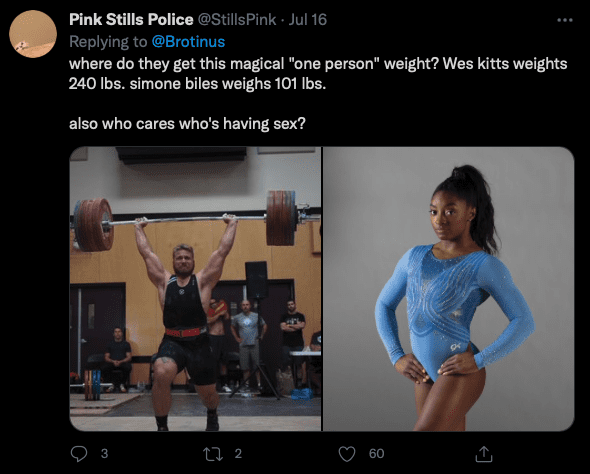Click the 'Replying to' label text

point(108,42)
